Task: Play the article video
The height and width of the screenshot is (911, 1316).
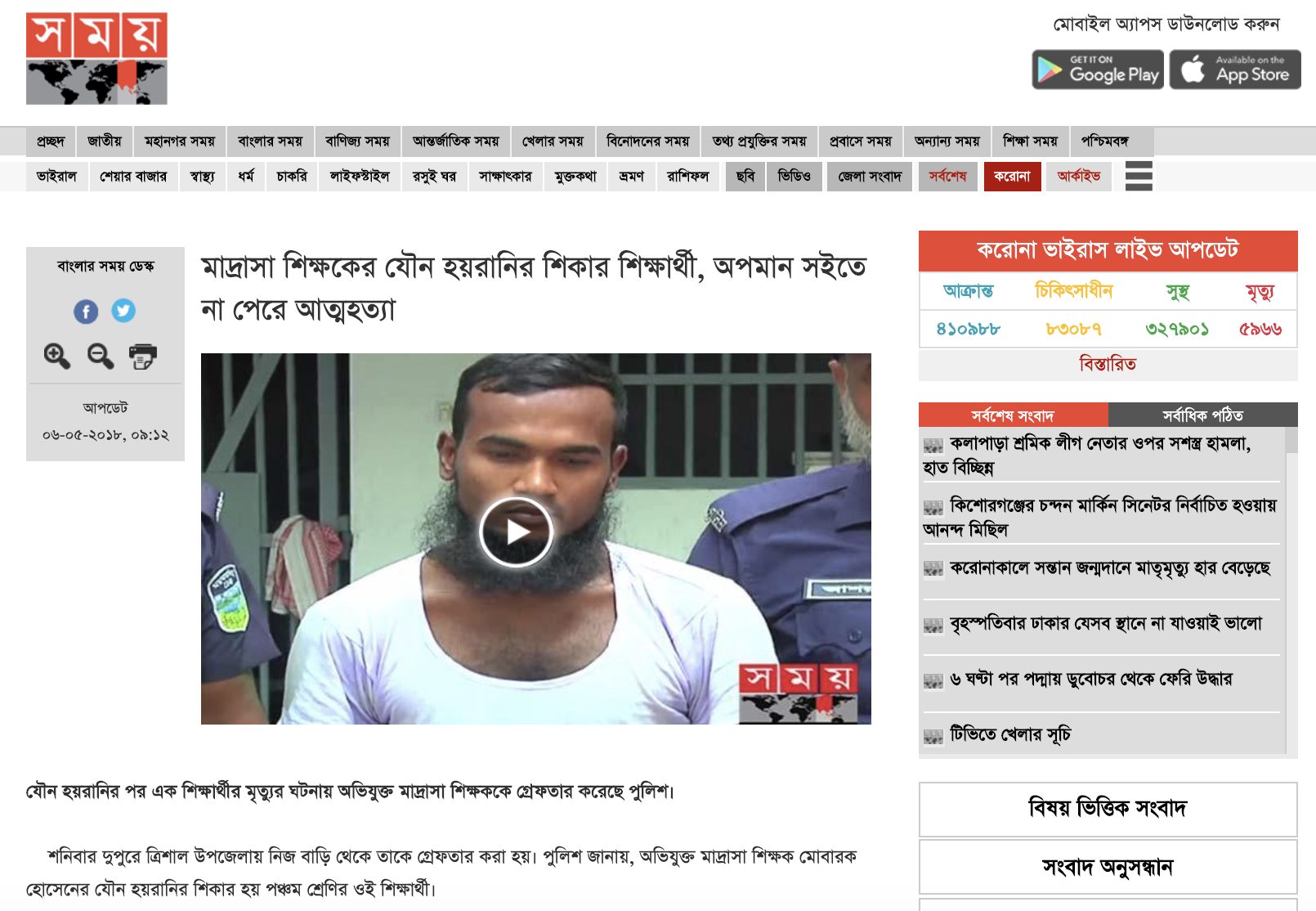Action: pyautogui.click(x=517, y=532)
